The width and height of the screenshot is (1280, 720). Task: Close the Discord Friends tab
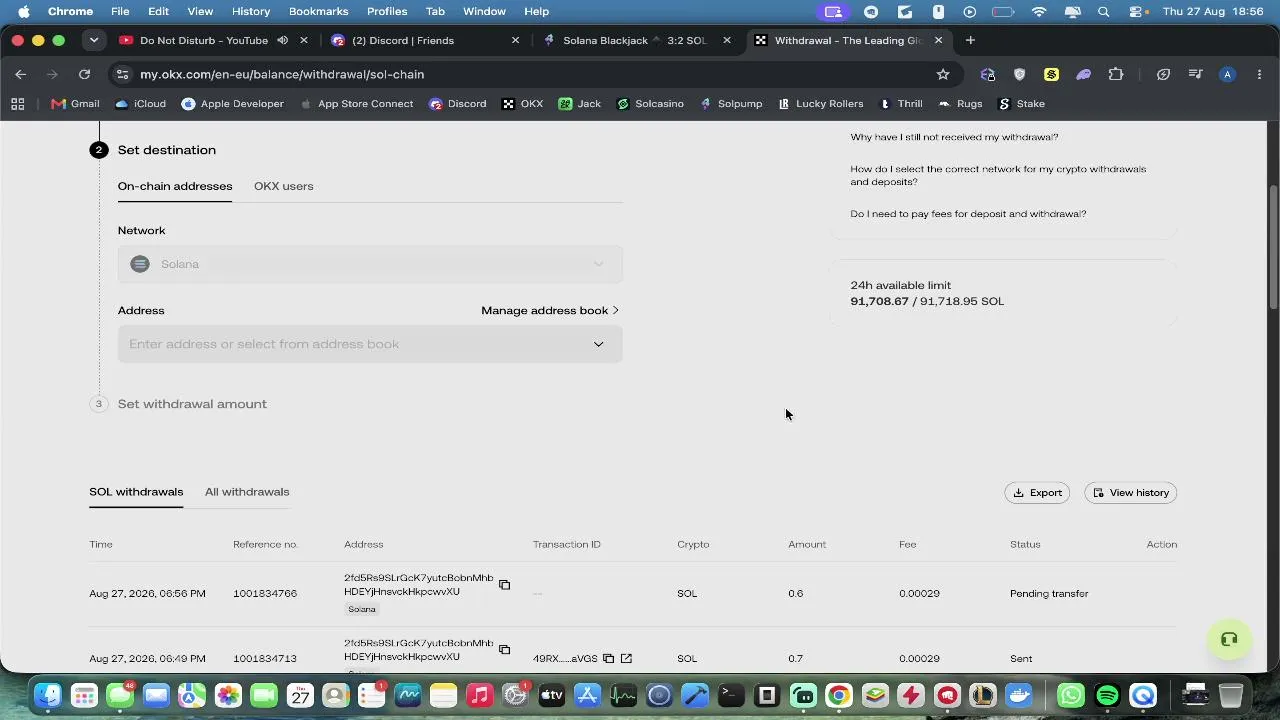click(515, 40)
